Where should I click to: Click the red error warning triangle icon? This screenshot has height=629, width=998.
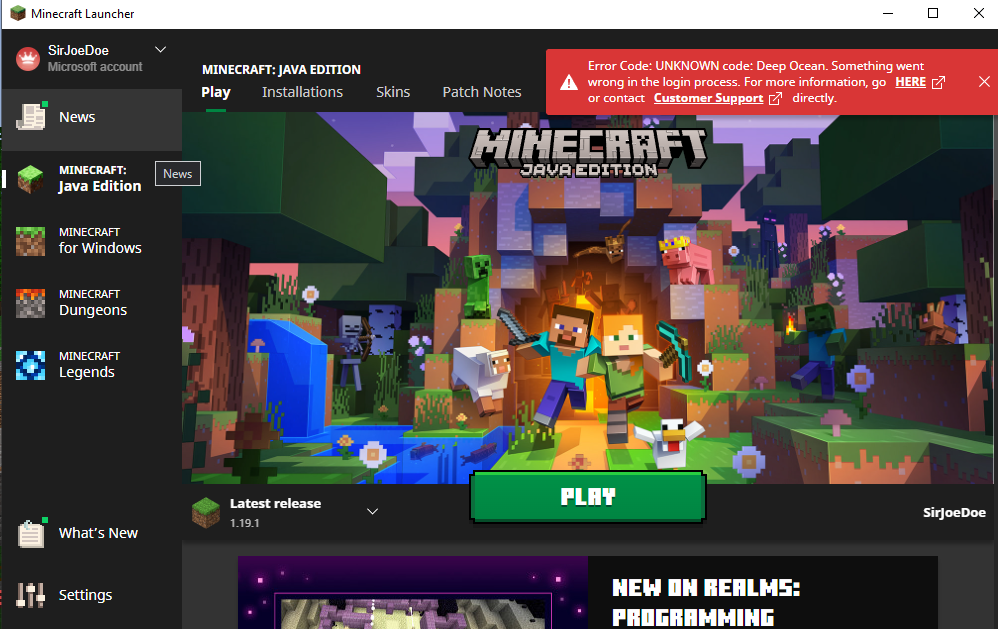click(568, 82)
